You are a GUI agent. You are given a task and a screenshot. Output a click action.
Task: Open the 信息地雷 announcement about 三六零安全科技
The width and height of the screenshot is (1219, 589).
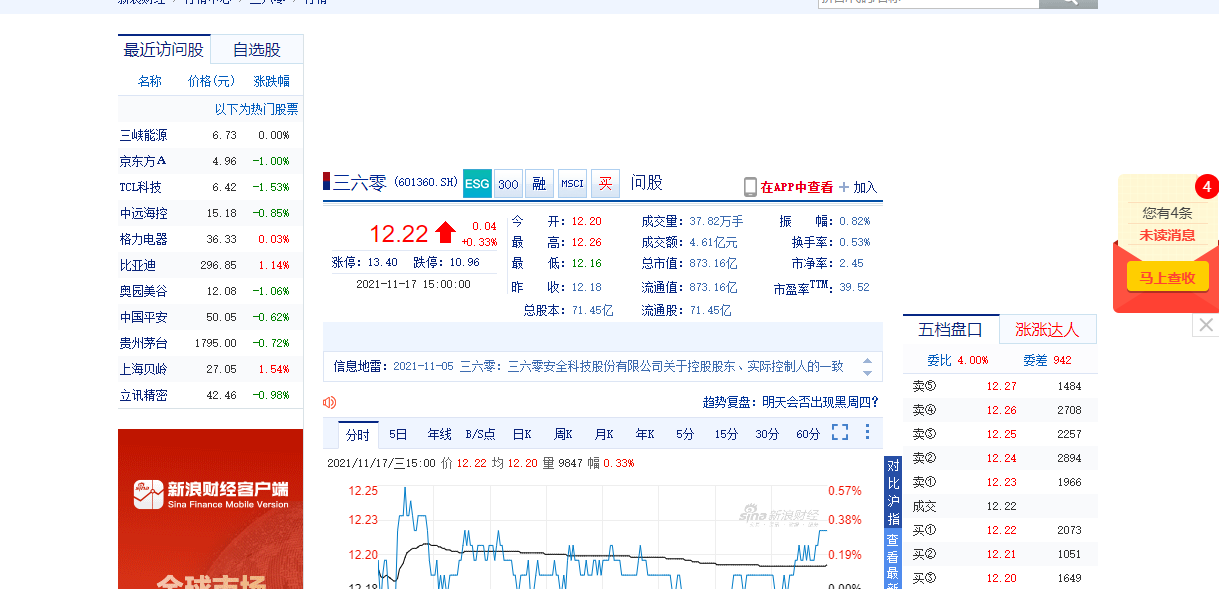(618, 366)
